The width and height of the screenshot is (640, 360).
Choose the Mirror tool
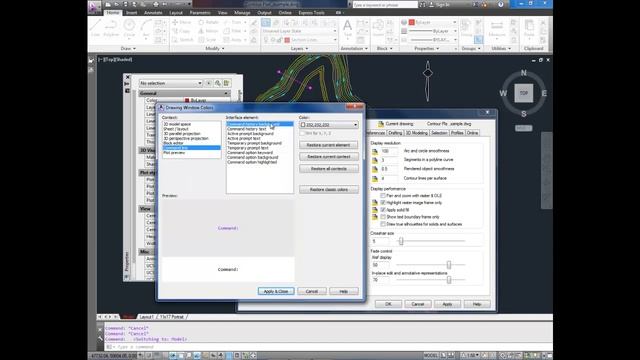click(x=209, y=31)
